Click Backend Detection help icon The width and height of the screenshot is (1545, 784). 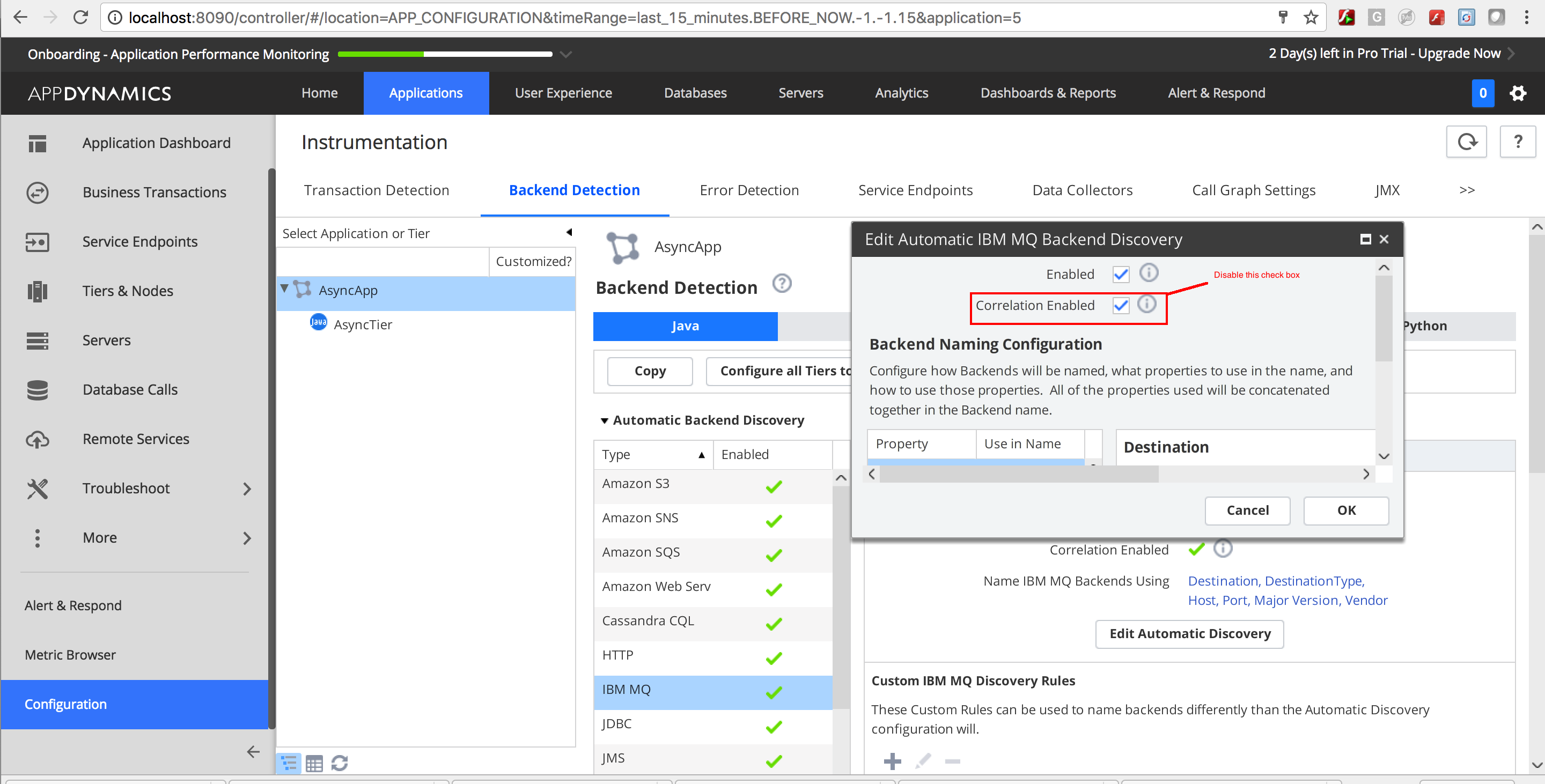coord(782,283)
